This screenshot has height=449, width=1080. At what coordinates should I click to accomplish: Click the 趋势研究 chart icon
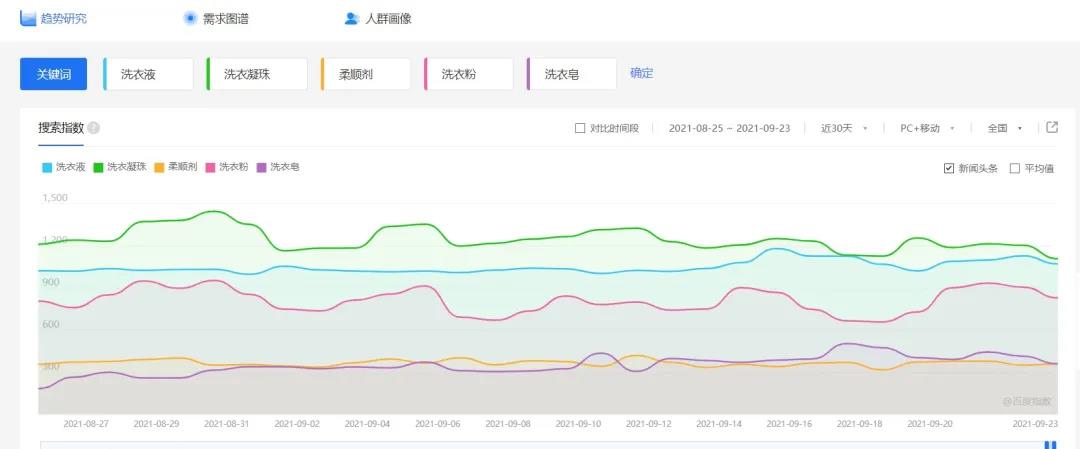(28, 18)
